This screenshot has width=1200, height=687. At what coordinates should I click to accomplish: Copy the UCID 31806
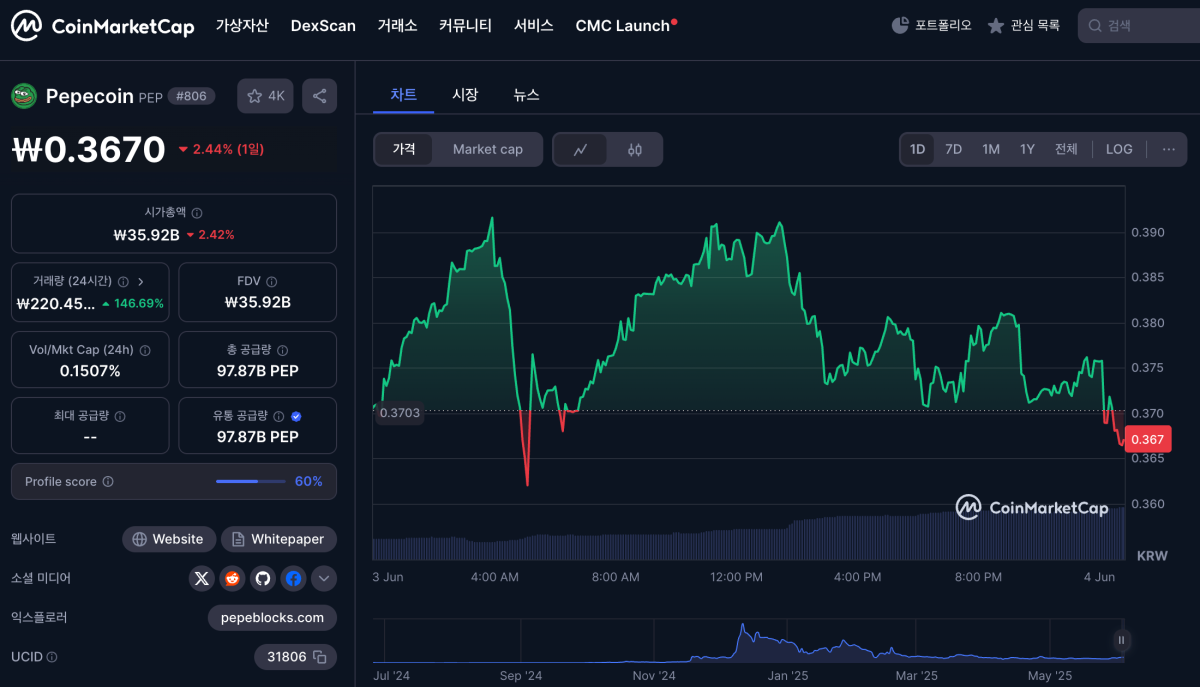coord(320,657)
